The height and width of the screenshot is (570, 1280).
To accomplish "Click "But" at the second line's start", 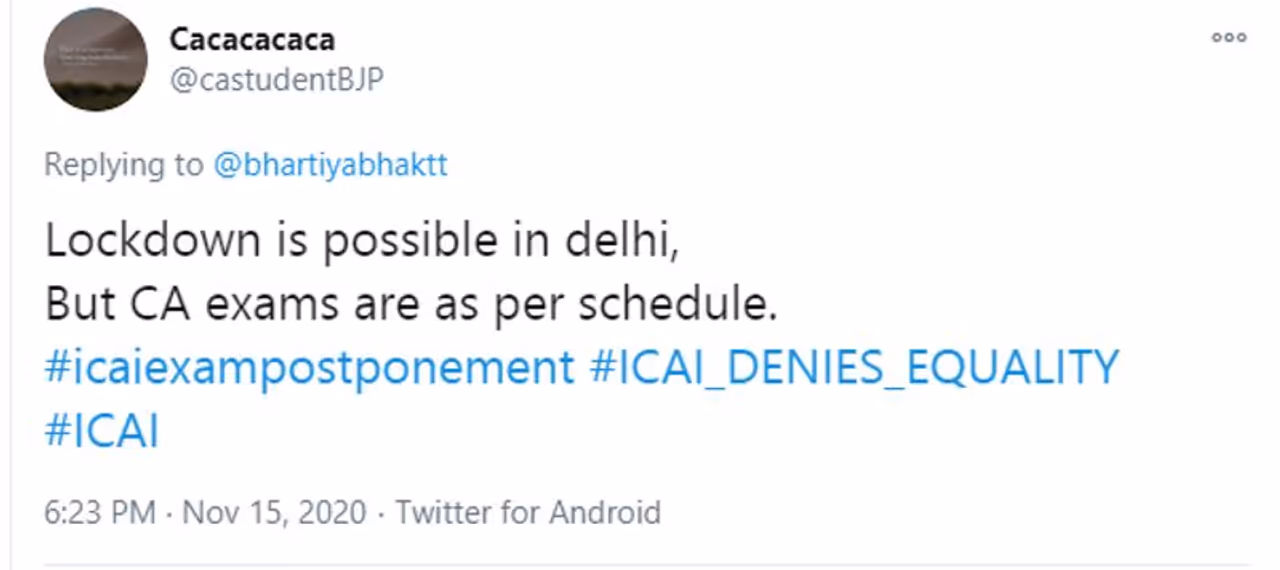I will [80, 305].
